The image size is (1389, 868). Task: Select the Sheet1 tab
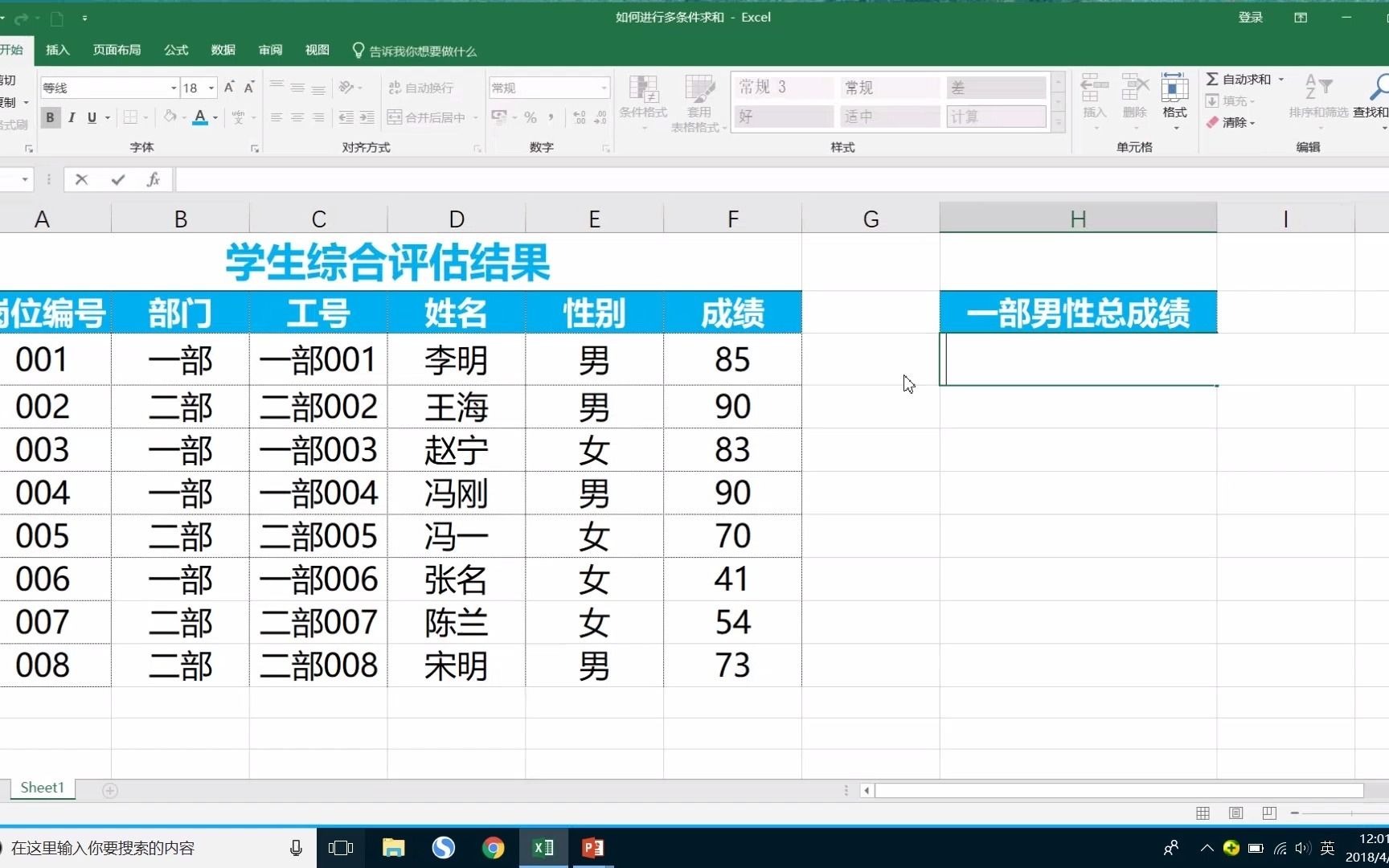point(42,788)
